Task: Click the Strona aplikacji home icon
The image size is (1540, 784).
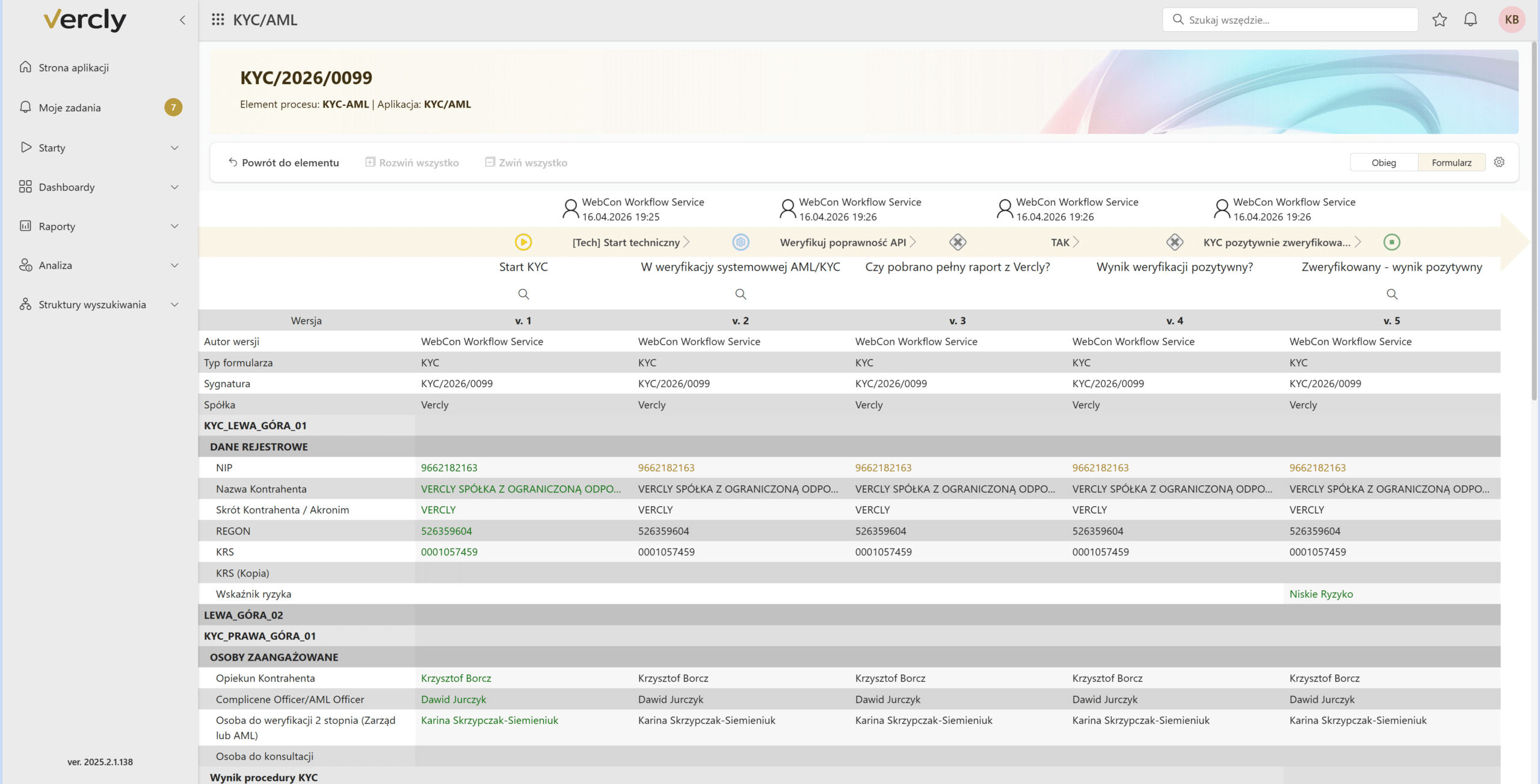Action: pos(25,67)
